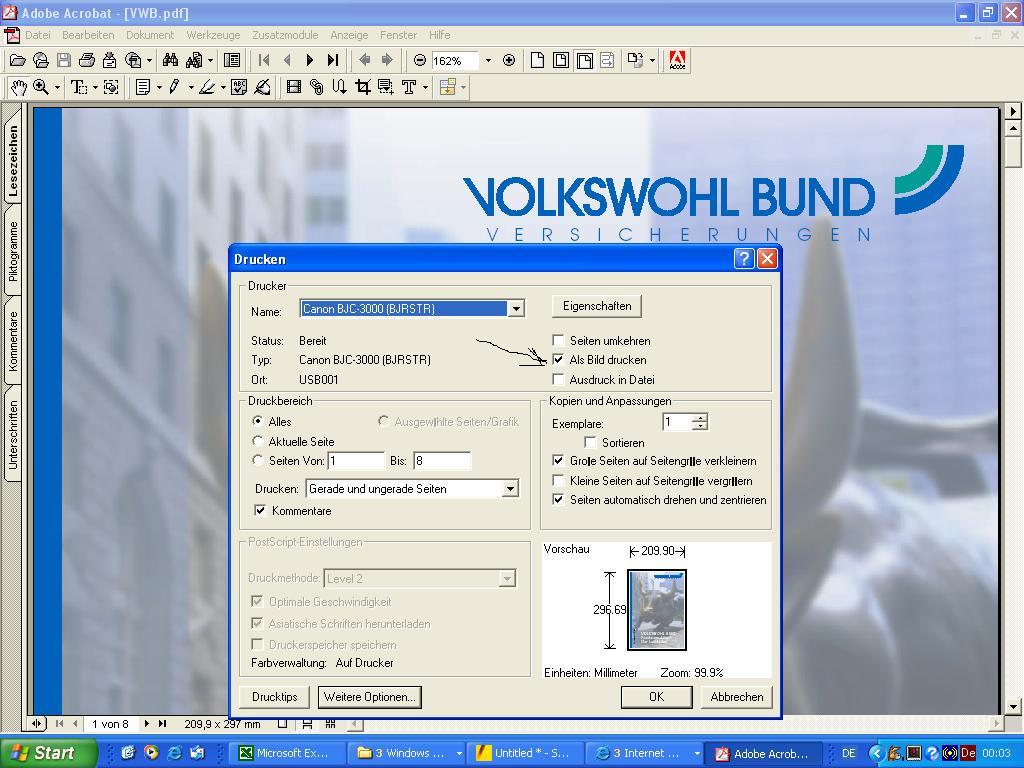1024x768 pixels.
Task: Click the Eigenschaften button
Action: coord(596,306)
